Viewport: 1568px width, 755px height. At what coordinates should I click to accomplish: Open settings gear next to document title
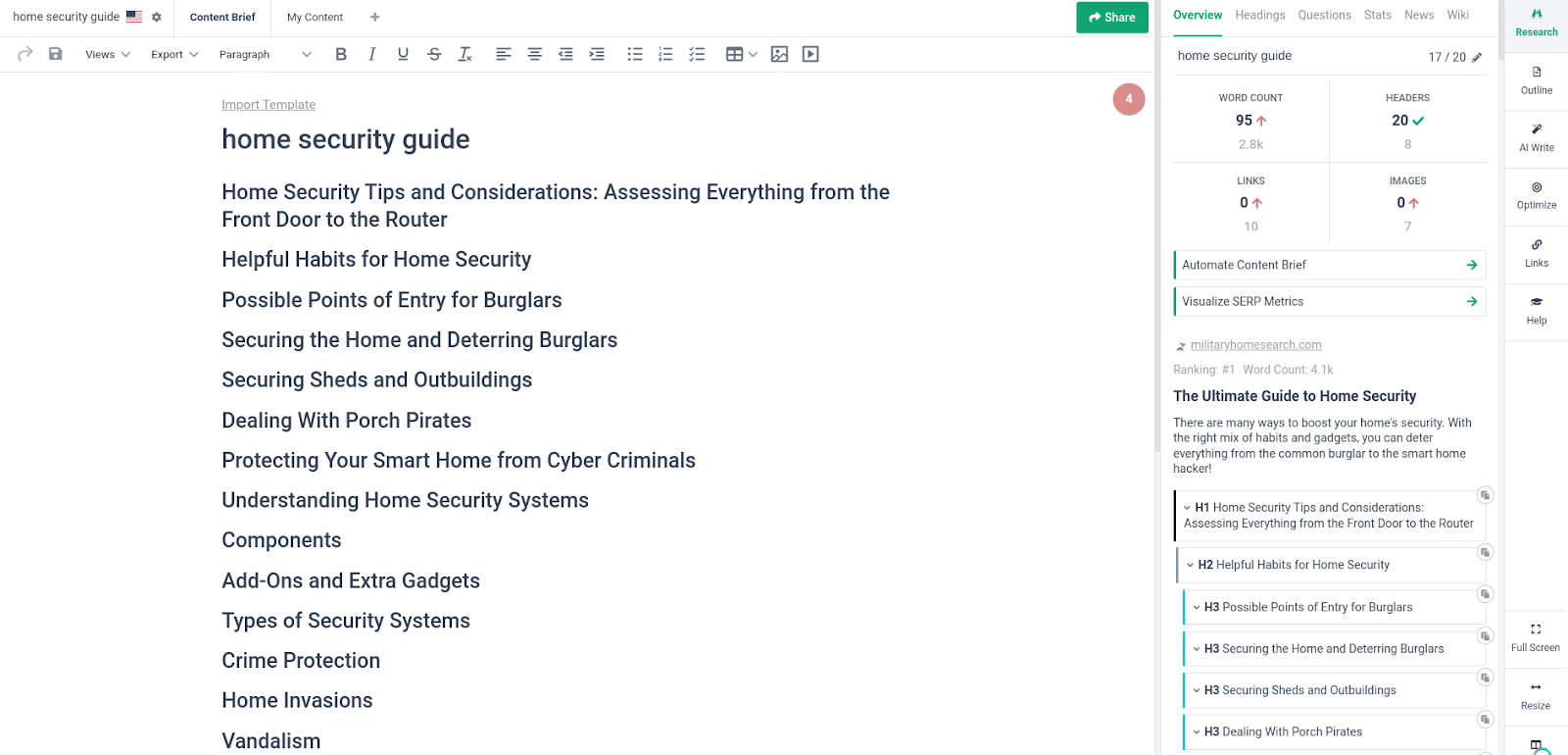[x=156, y=17]
